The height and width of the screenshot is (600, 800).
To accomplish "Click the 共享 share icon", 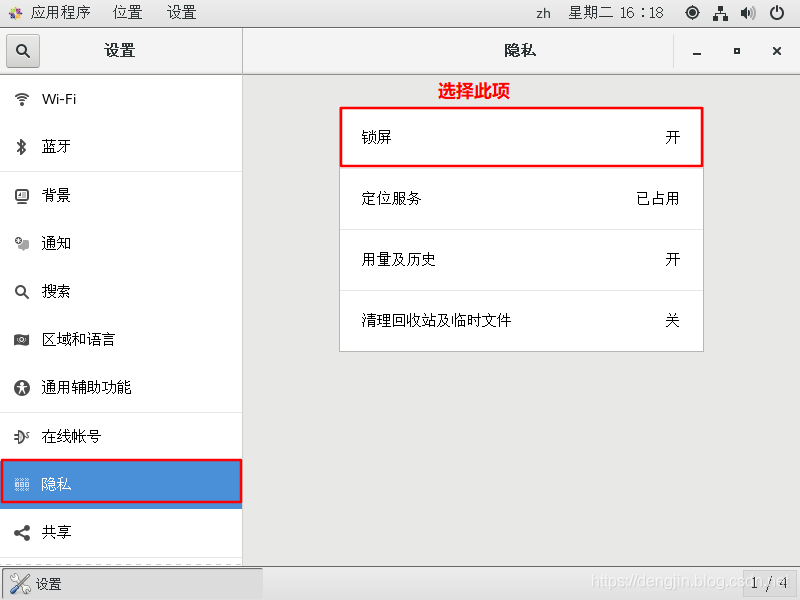I will point(21,533).
